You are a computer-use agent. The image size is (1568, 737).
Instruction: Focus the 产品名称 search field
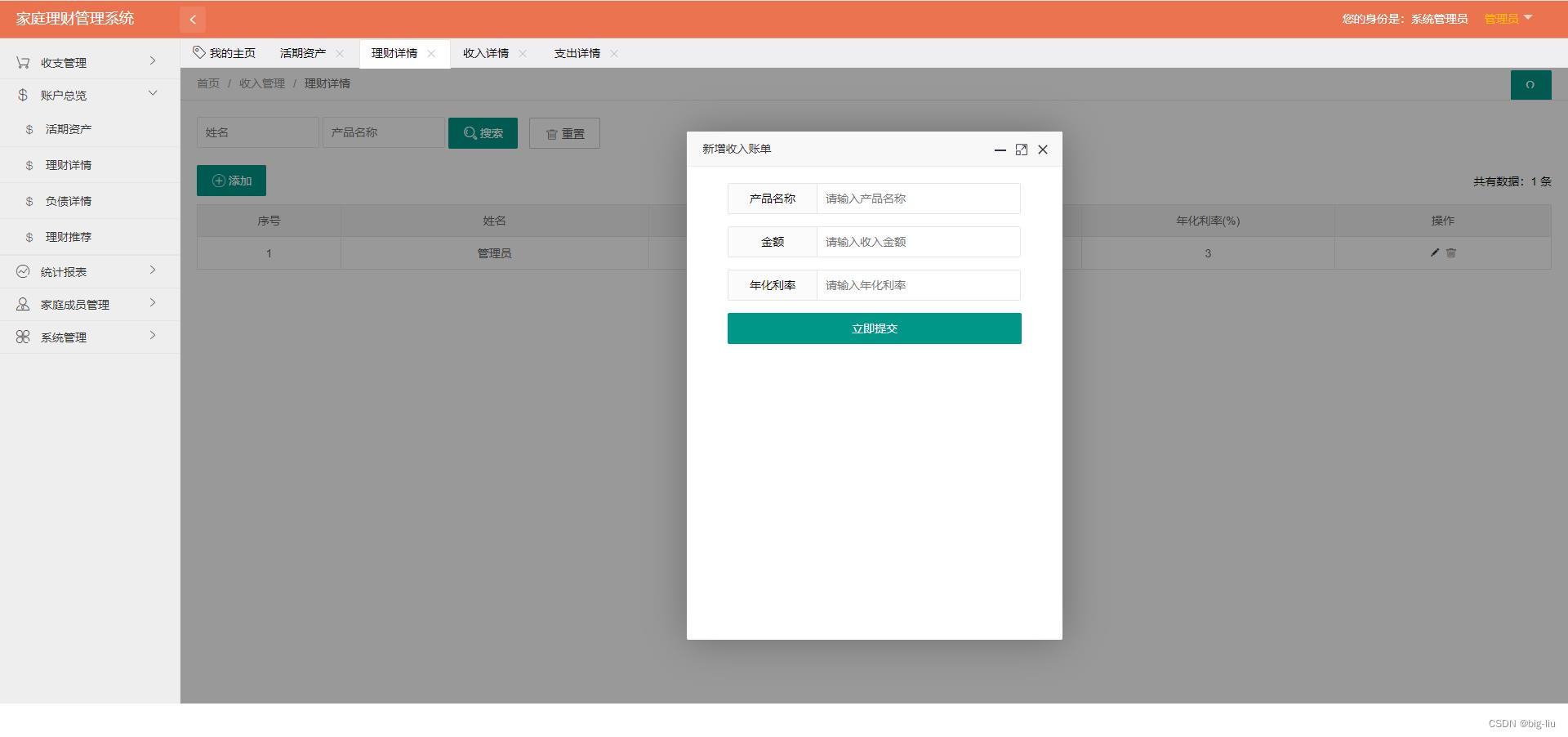tap(384, 132)
